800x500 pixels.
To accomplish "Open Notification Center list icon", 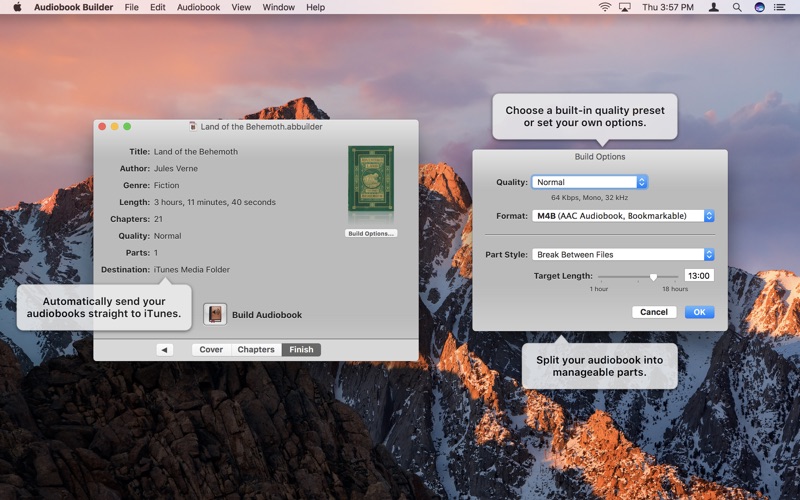I will (781, 7).
